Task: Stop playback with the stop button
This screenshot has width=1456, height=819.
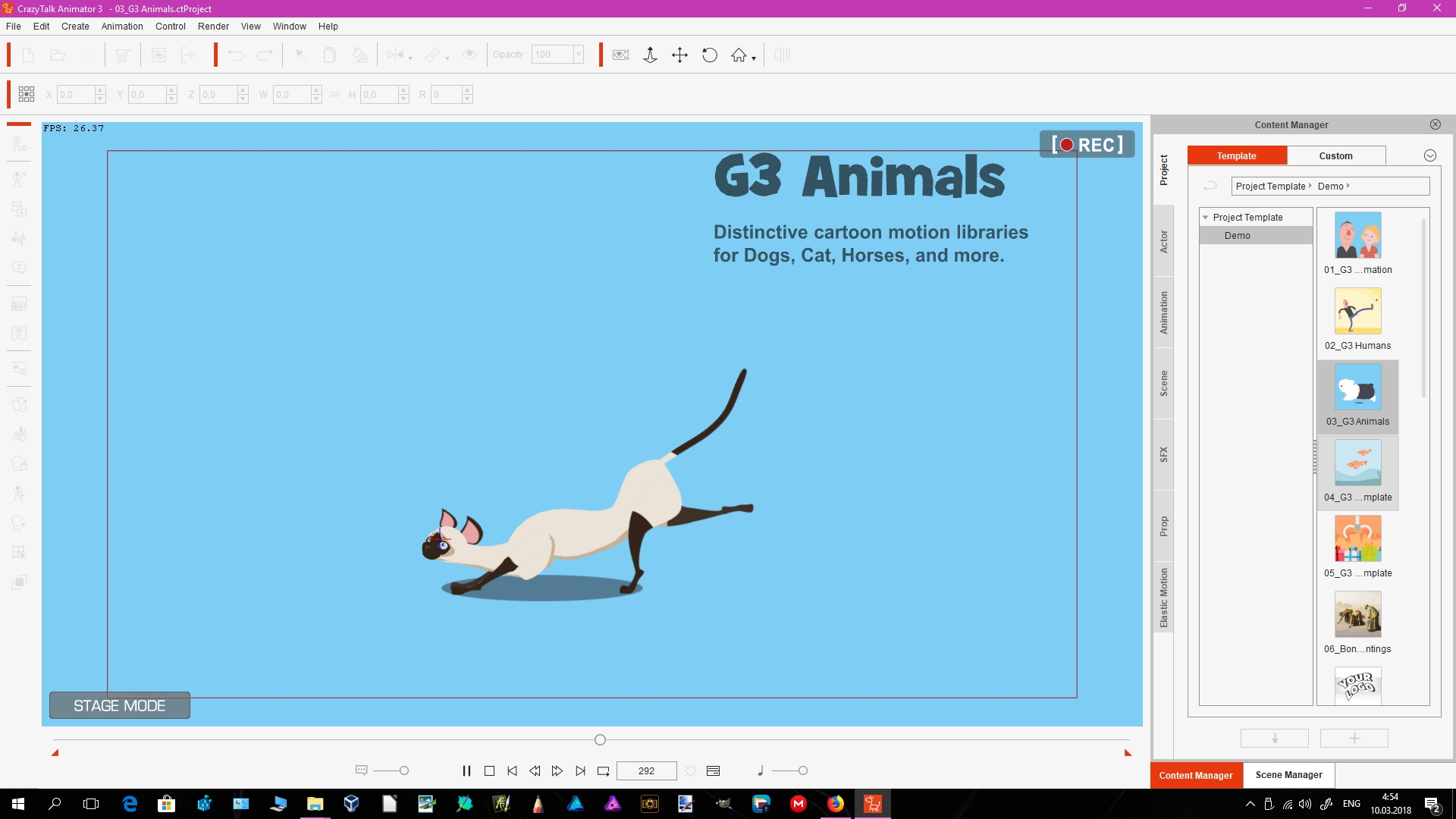Action: 489,770
